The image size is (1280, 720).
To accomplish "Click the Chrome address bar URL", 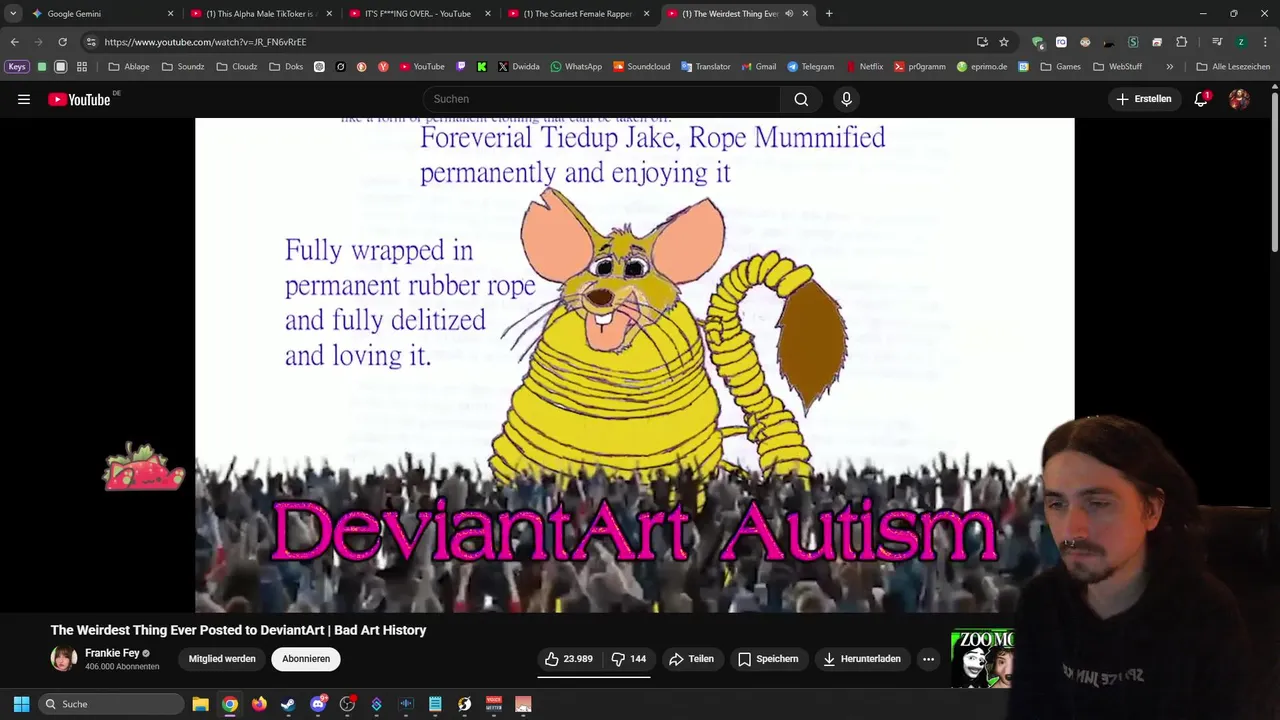I will coord(205,42).
